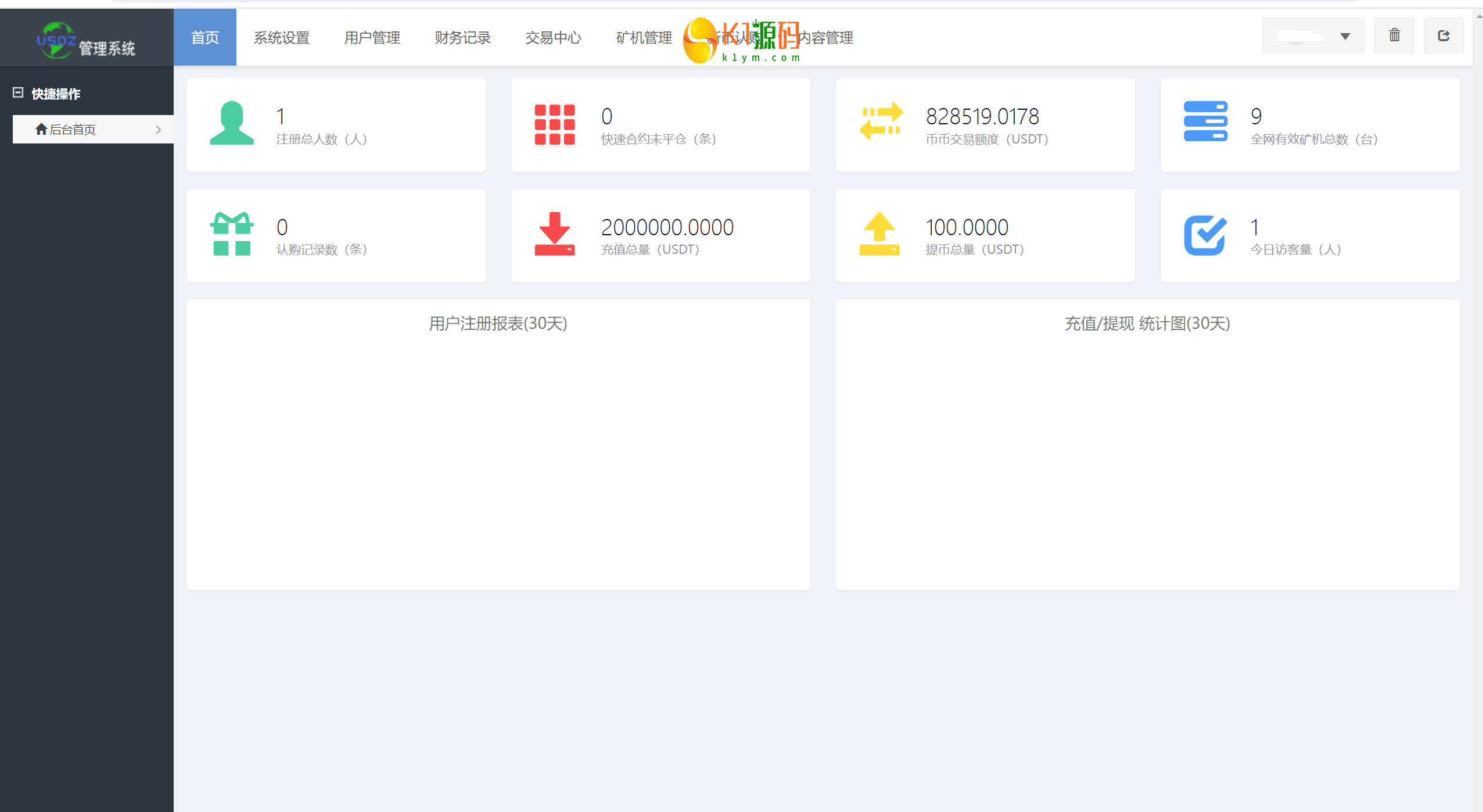Image resolution: width=1483 pixels, height=812 pixels.
Task: Click the green gift box icon
Action: (231, 234)
